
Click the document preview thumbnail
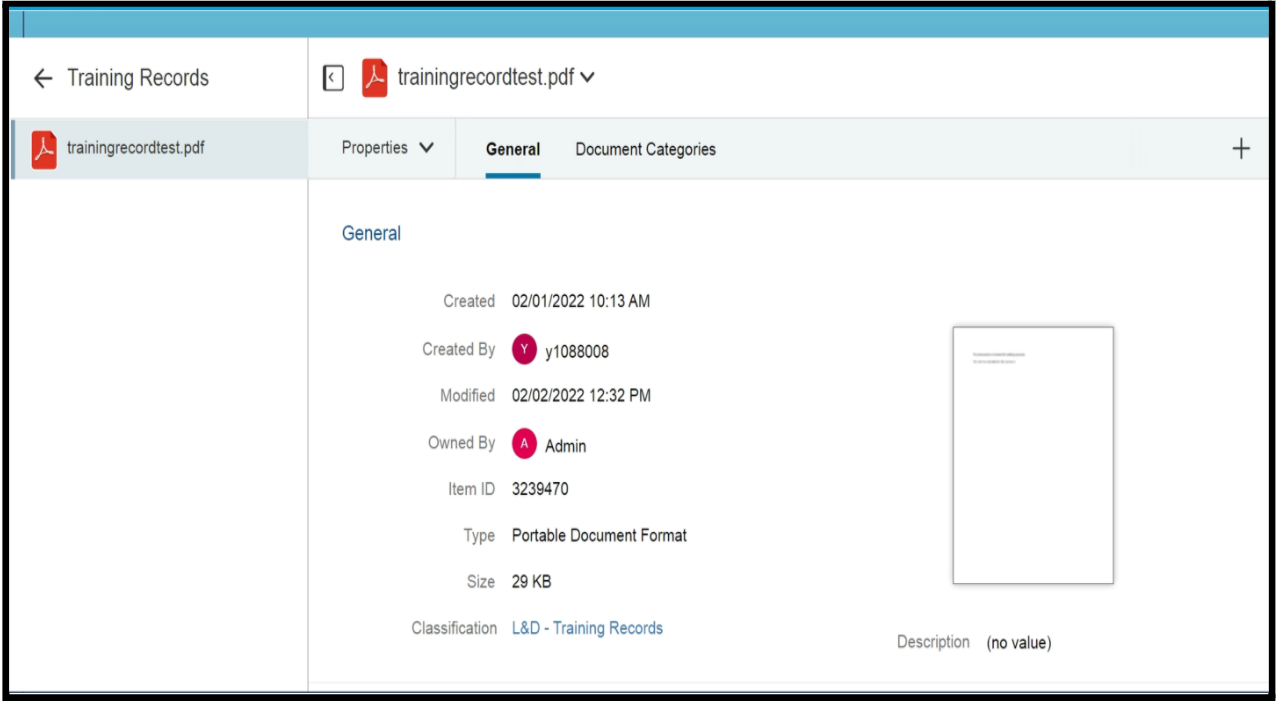coord(1032,455)
